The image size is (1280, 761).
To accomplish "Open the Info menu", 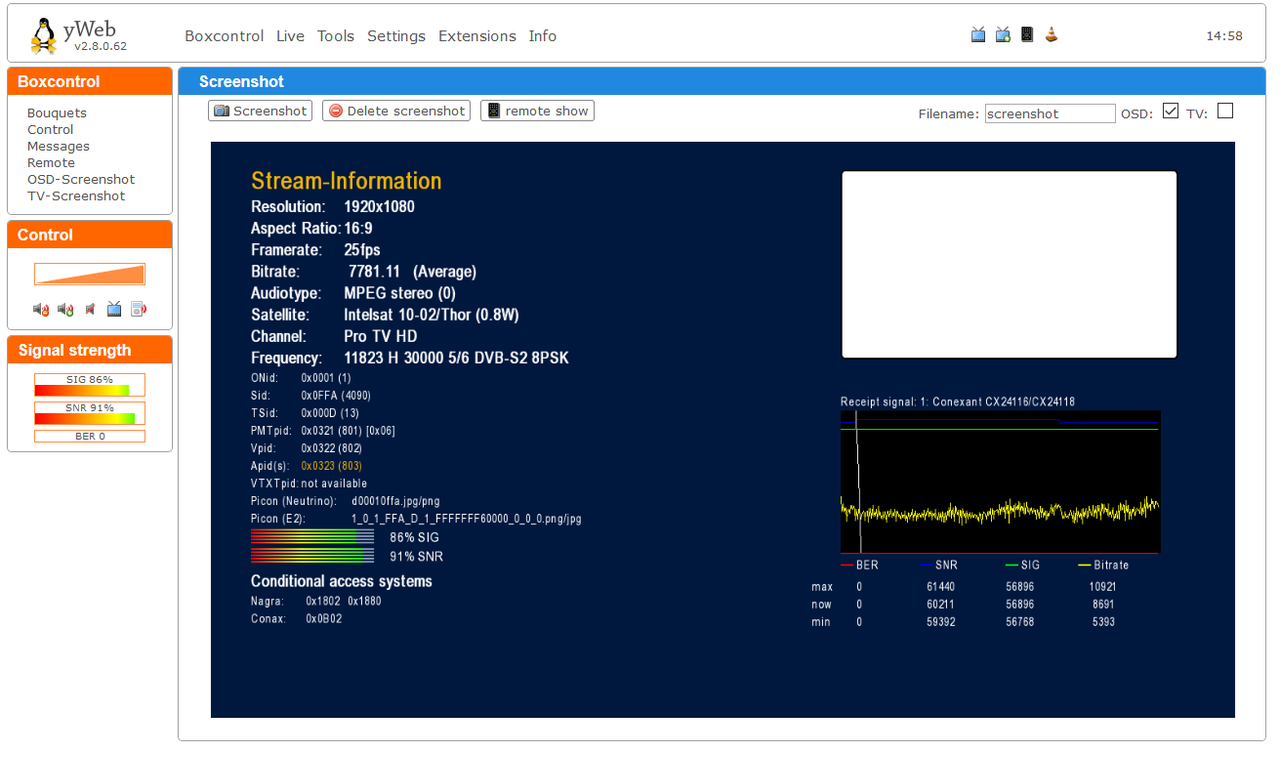I will (x=543, y=36).
